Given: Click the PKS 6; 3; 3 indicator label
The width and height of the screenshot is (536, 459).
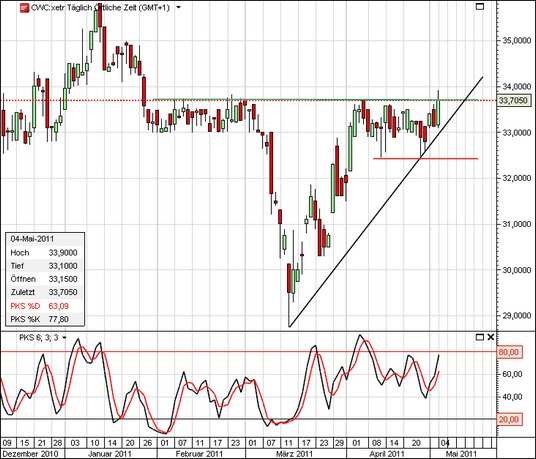Looking at the screenshot, I should coord(39,338).
